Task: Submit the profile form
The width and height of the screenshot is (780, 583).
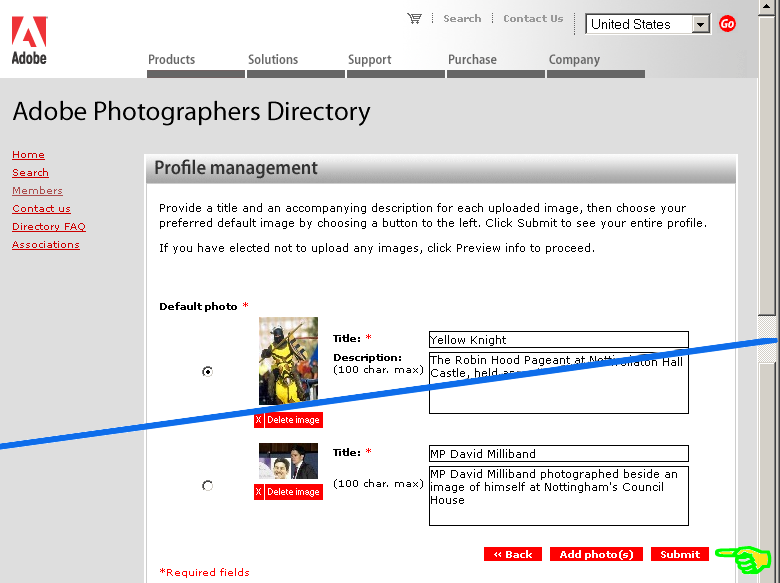Action: pos(680,554)
